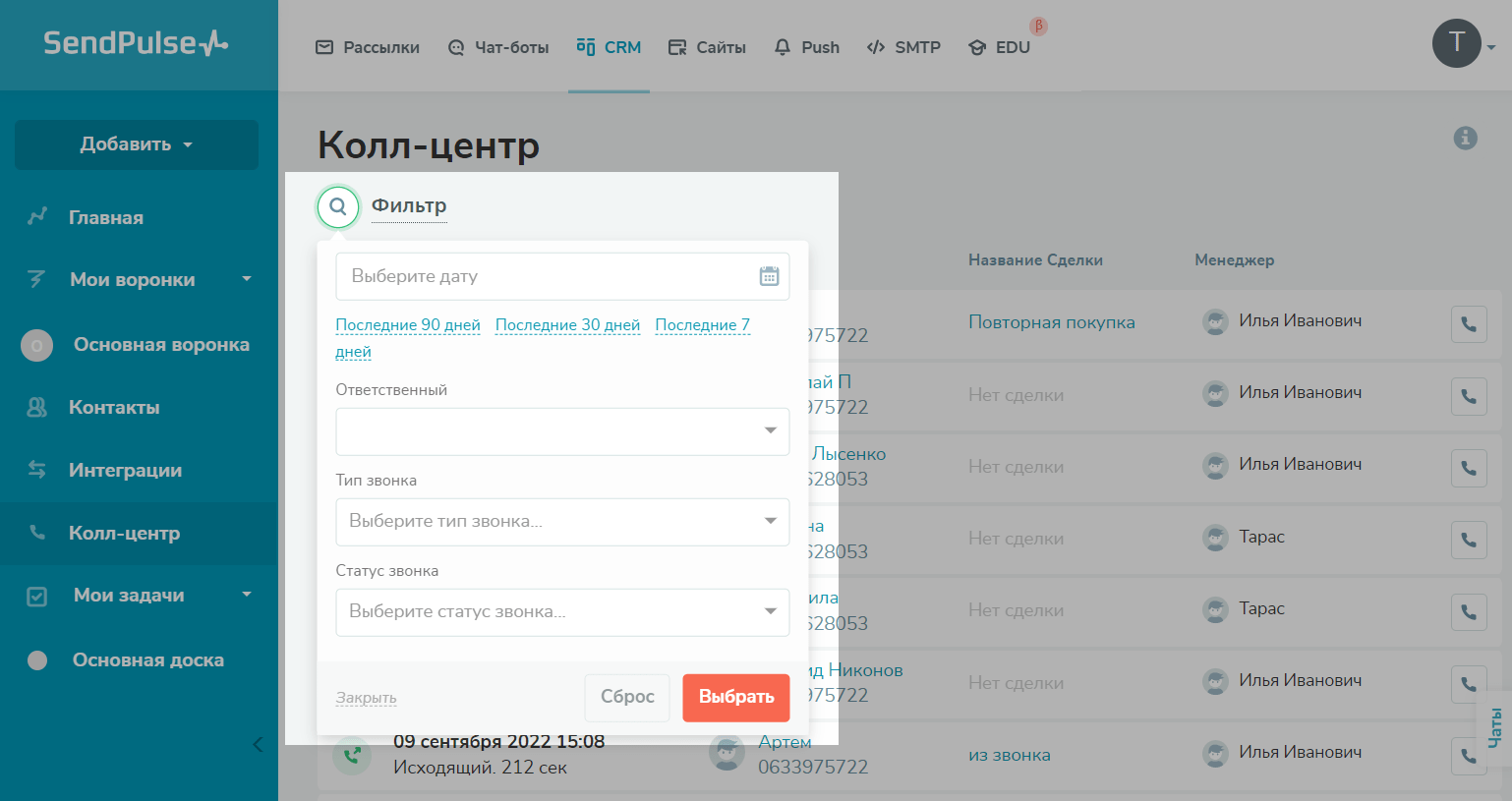The width and height of the screenshot is (1512, 801).
Task: Click the info icon near page title
Action: [x=1465, y=138]
